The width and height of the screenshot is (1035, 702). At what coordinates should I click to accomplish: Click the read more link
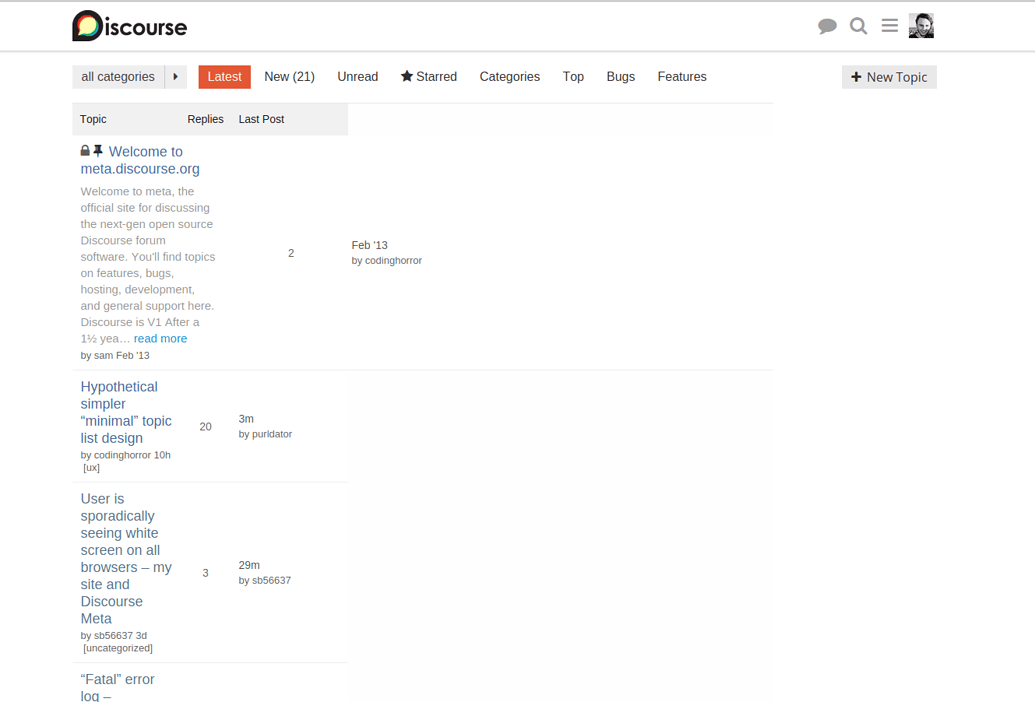[160, 339]
